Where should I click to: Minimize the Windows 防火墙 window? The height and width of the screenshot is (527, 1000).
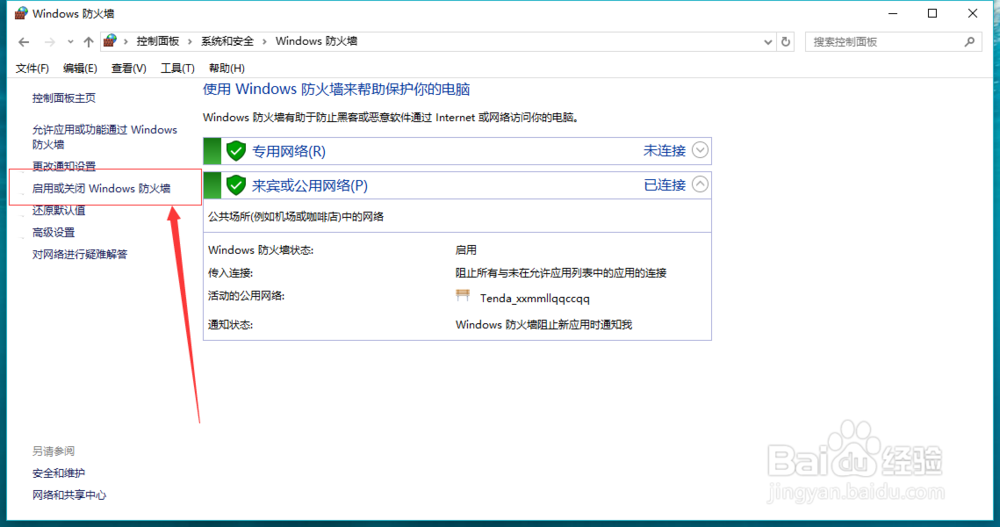(893, 13)
